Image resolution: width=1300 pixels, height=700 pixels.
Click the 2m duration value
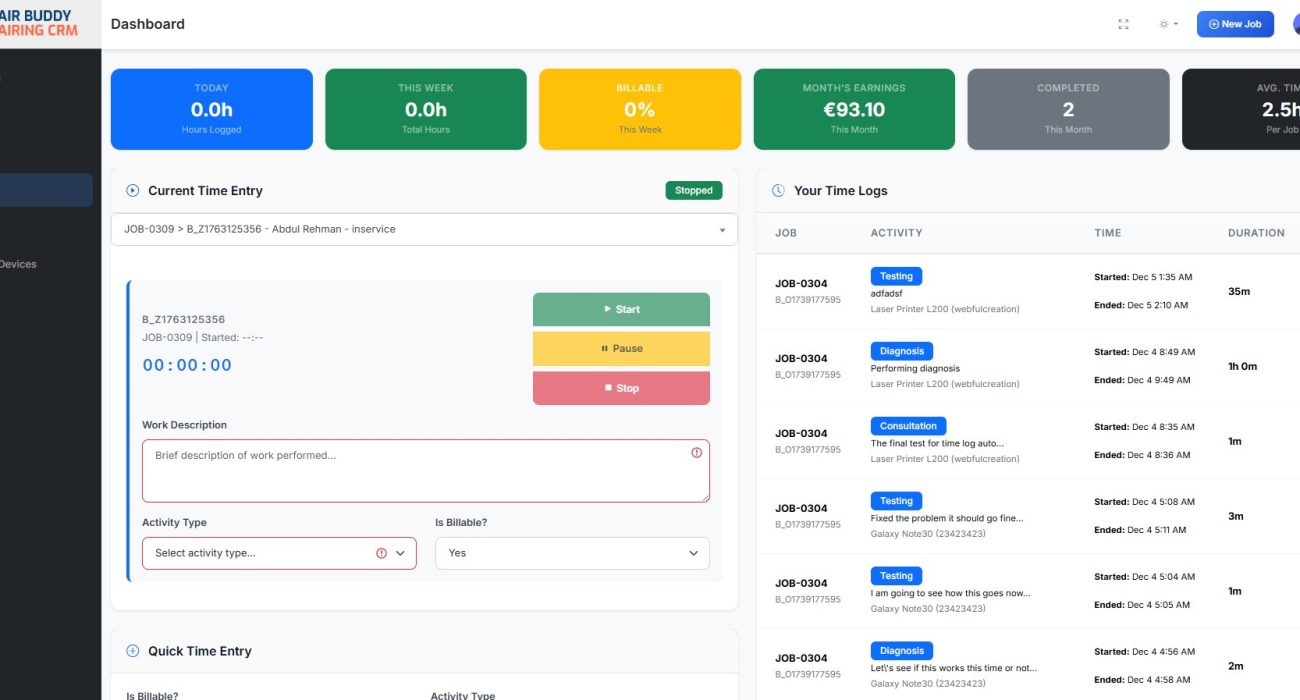(x=1236, y=666)
